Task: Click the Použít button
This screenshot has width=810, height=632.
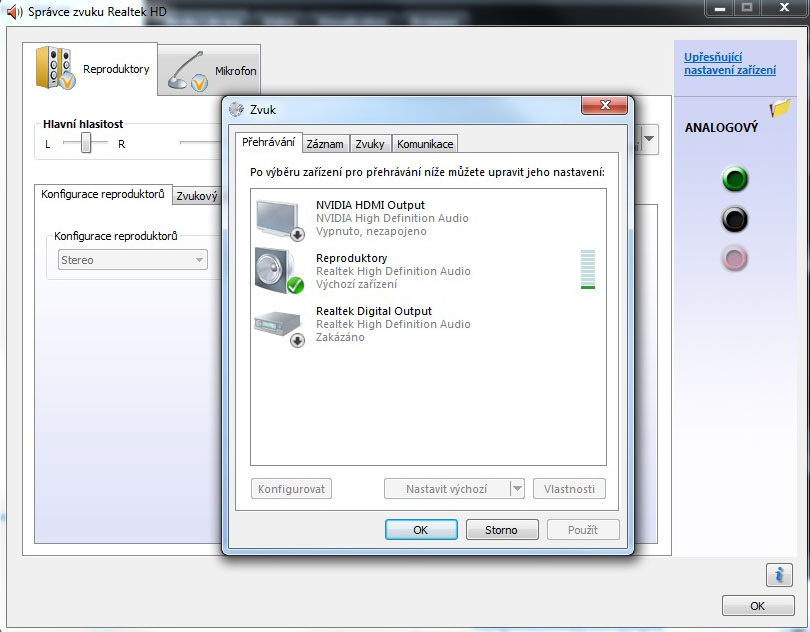Action: (x=583, y=530)
